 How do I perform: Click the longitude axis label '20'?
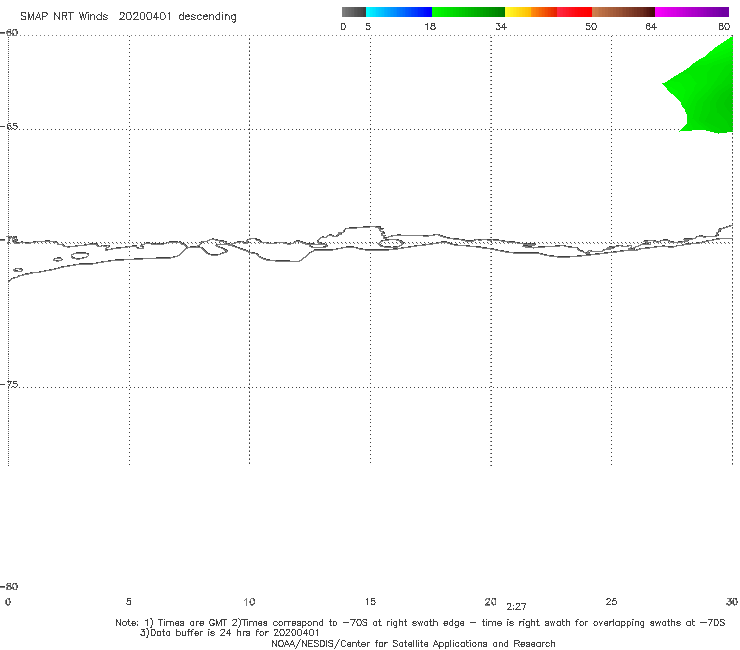490,602
